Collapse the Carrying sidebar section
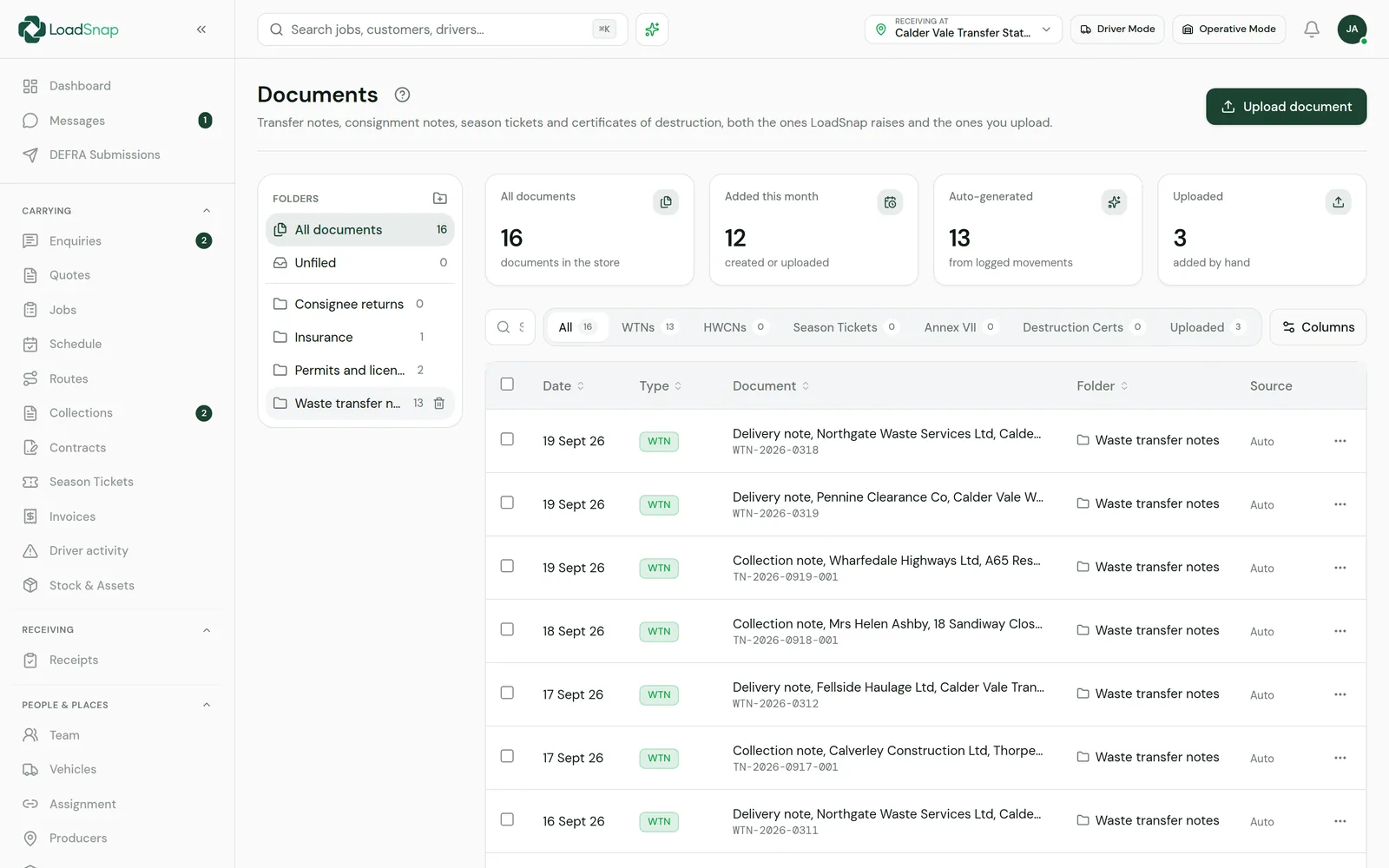 point(207,211)
